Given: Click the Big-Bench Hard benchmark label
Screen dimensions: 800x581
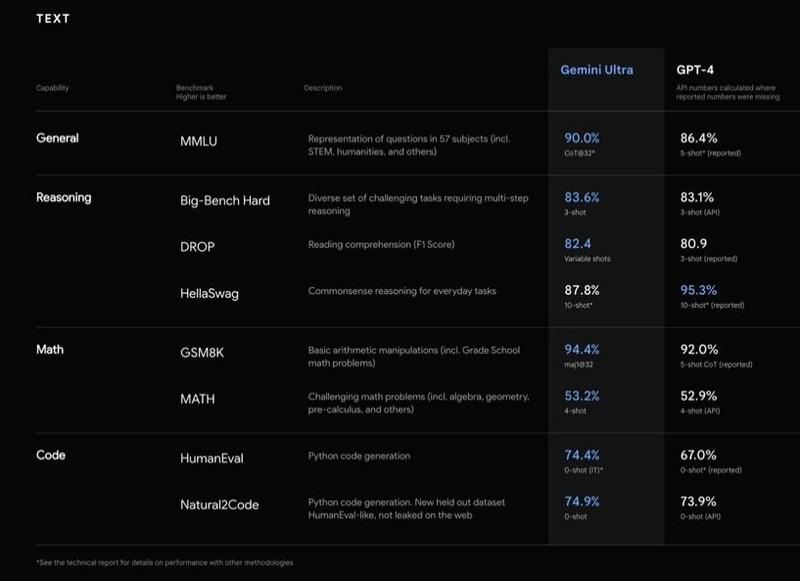Looking at the screenshot, I should (x=224, y=199).
